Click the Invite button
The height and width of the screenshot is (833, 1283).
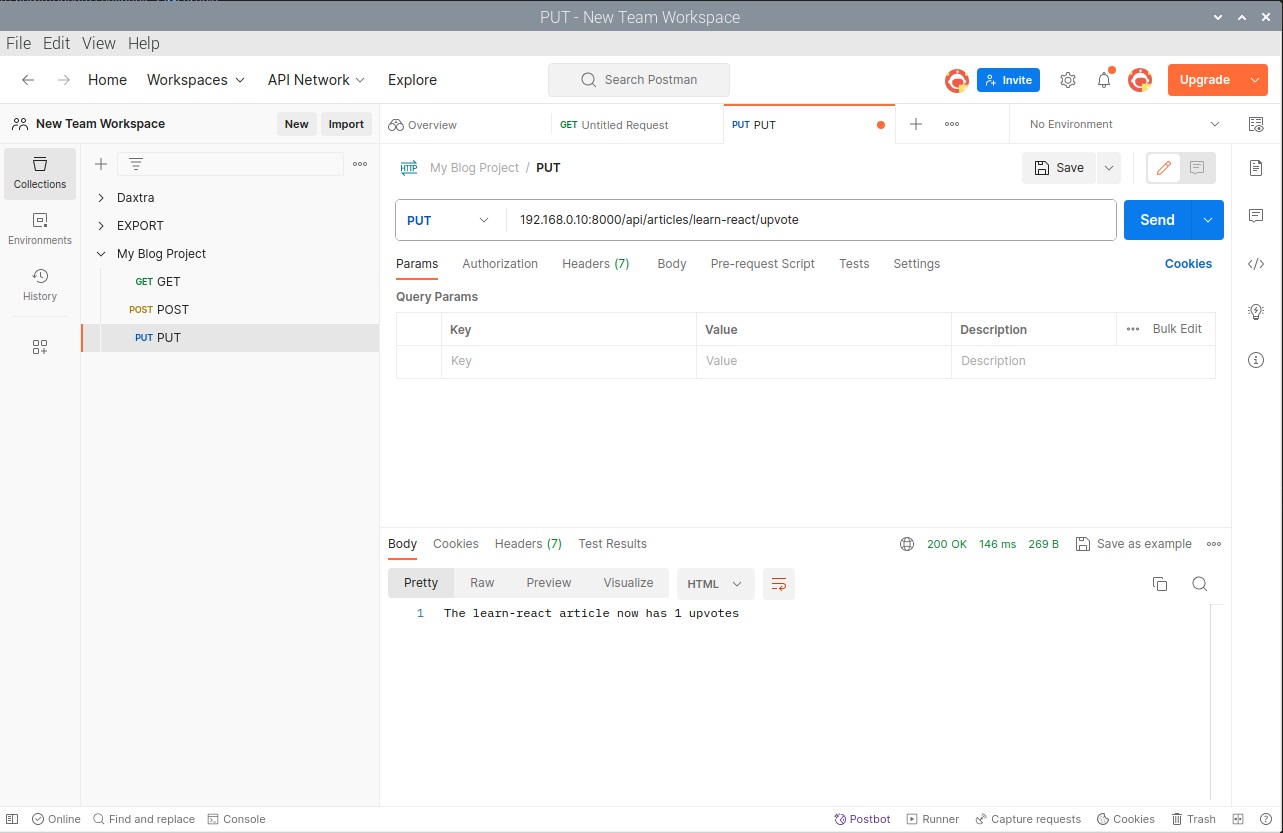tap(1008, 80)
